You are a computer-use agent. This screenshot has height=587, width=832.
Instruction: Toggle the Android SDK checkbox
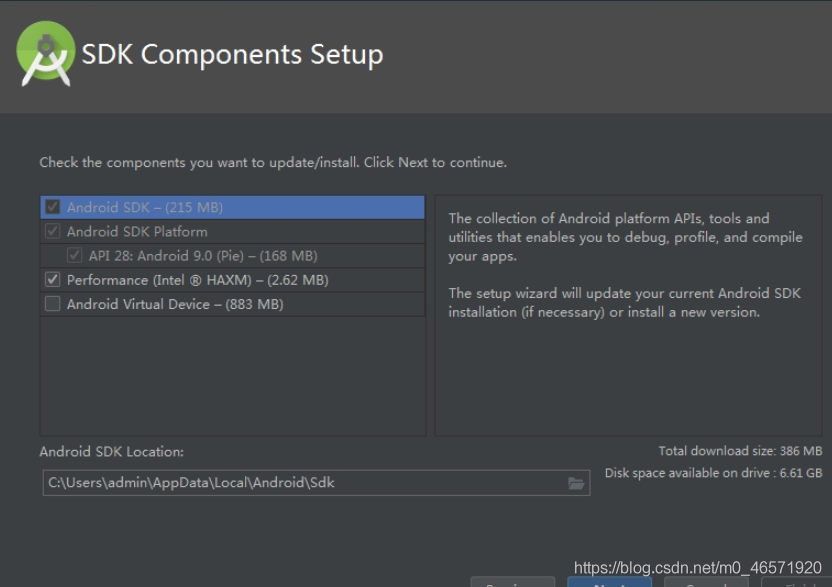tap(53, 206)
